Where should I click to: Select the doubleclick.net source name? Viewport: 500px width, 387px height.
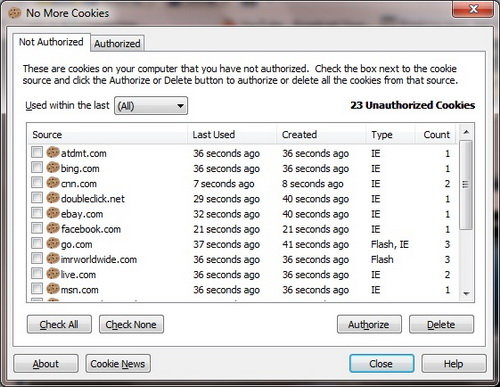93,199
